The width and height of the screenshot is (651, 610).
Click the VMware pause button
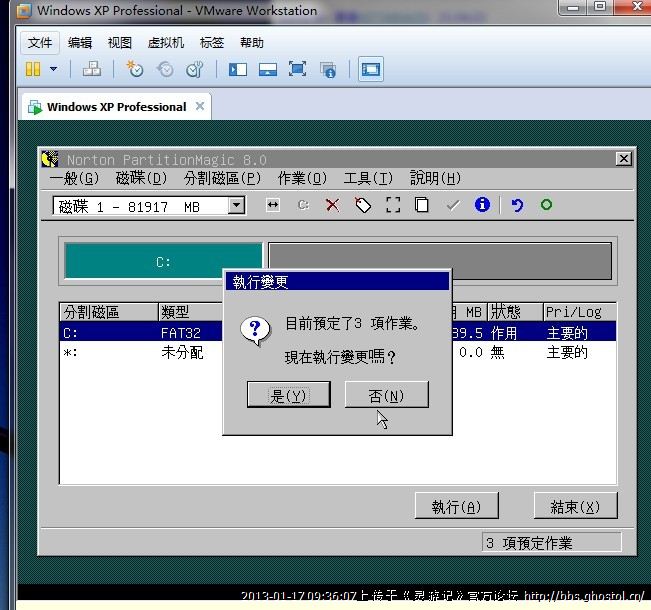33,69
